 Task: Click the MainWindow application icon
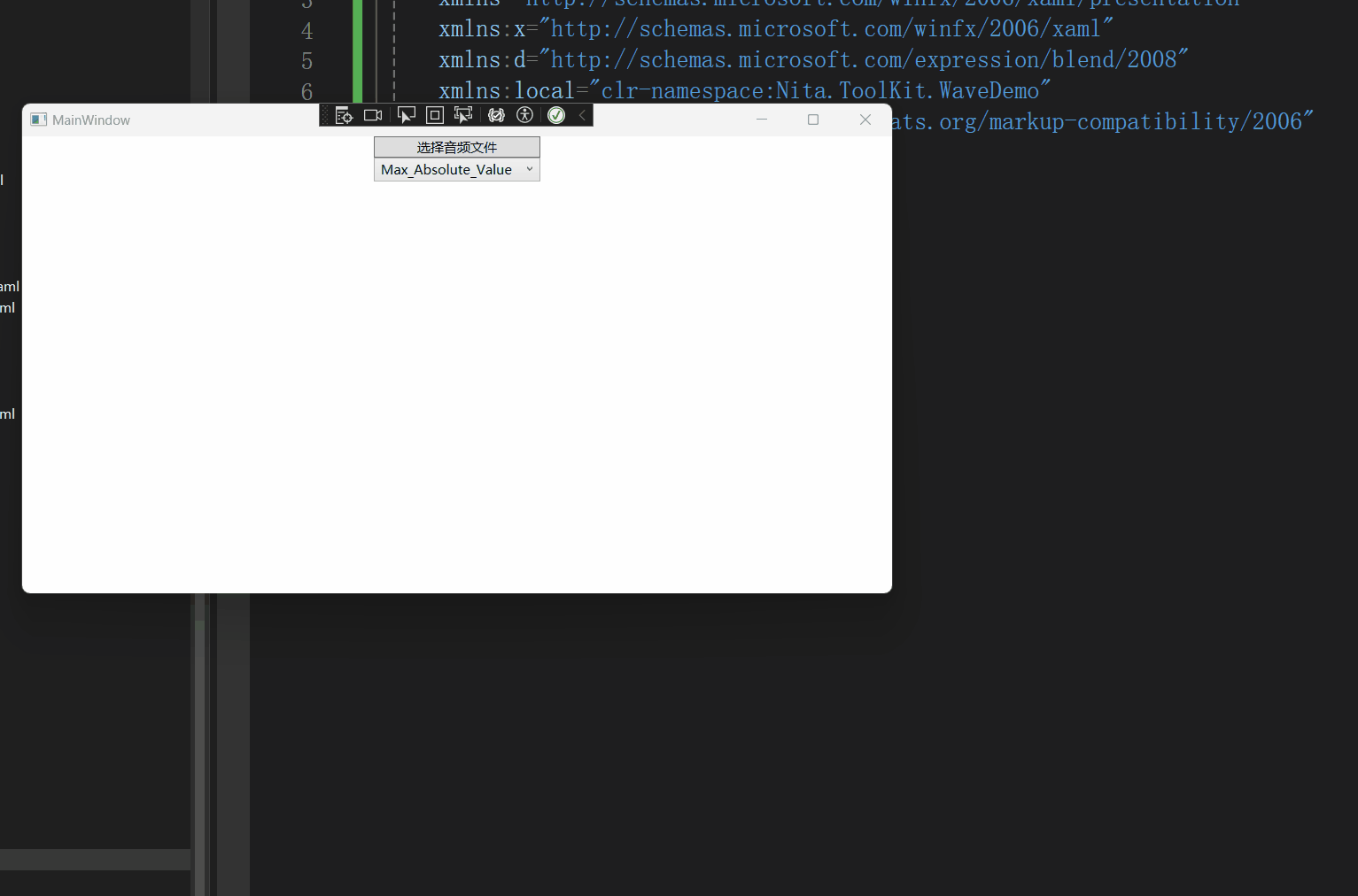pyautogui.click(x=38, y=119)
